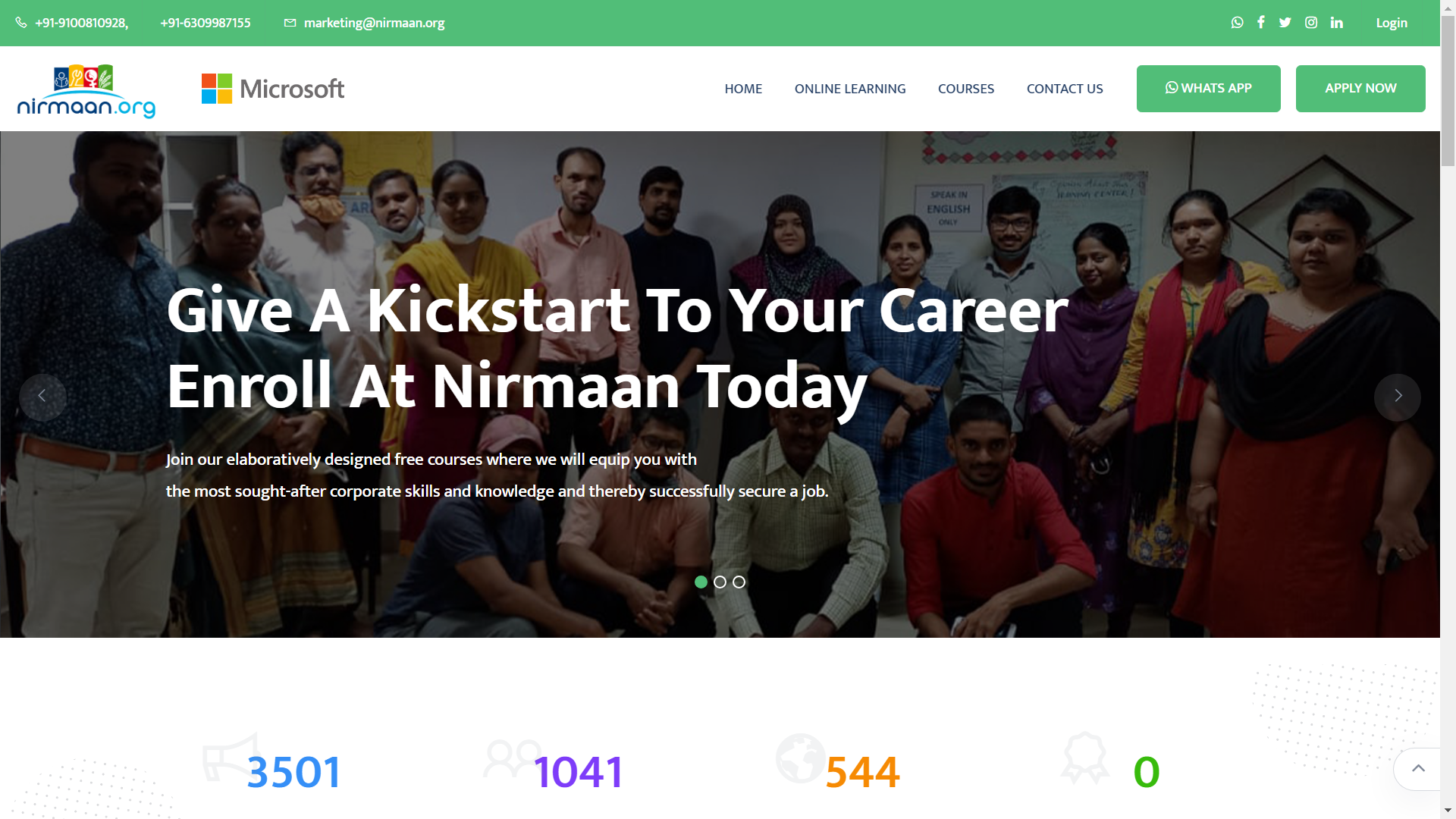Click the Microsoft logo
The width and height of the screenshot is (1456, 819).
coord(273,89)
